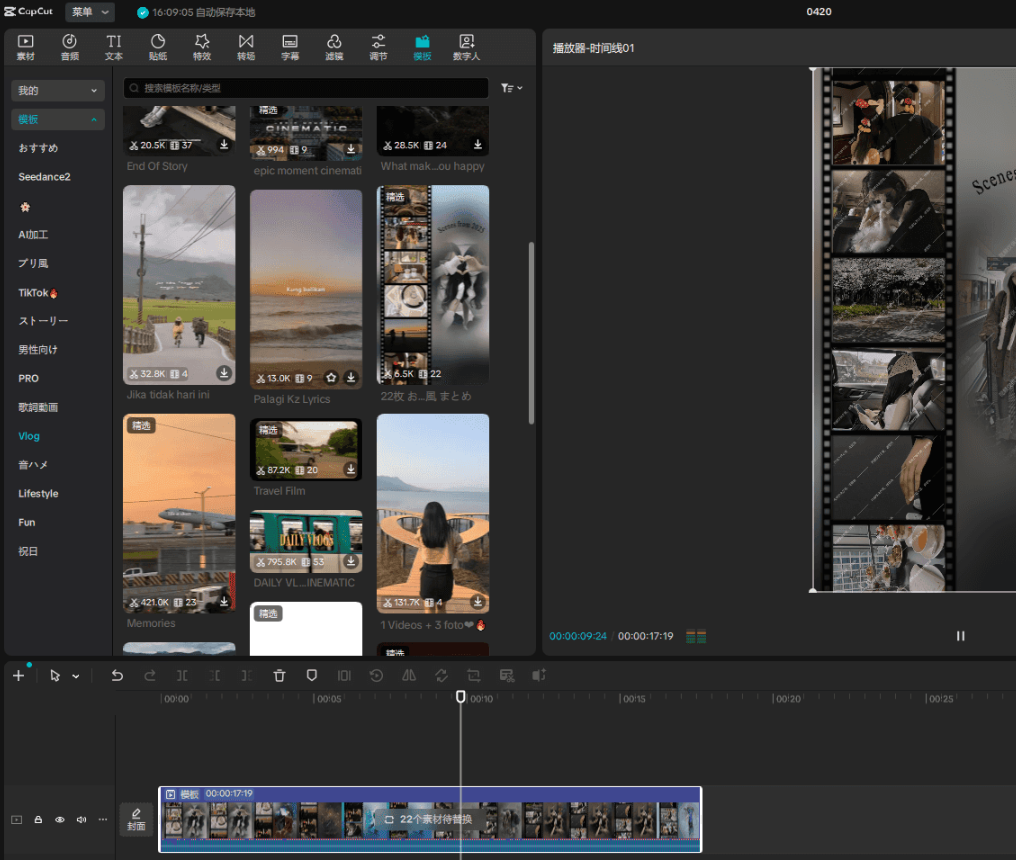1016x860 pixels.
Task: Select the Fun category
Action: point(27,522)
